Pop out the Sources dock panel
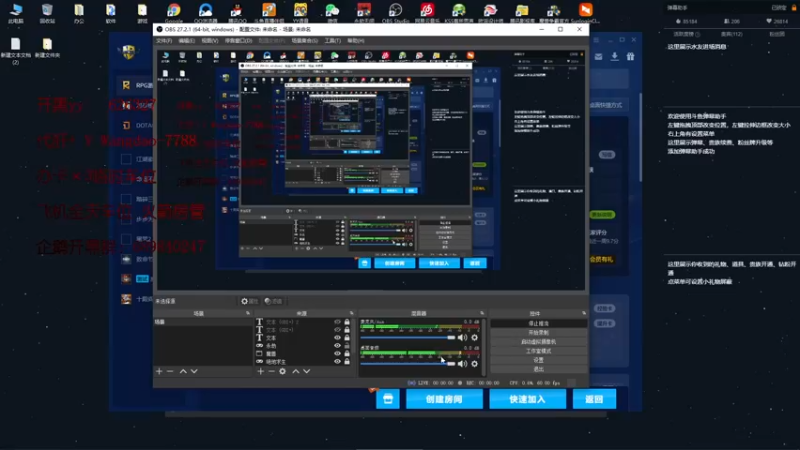The image size is (800, 450). (352, 313)
